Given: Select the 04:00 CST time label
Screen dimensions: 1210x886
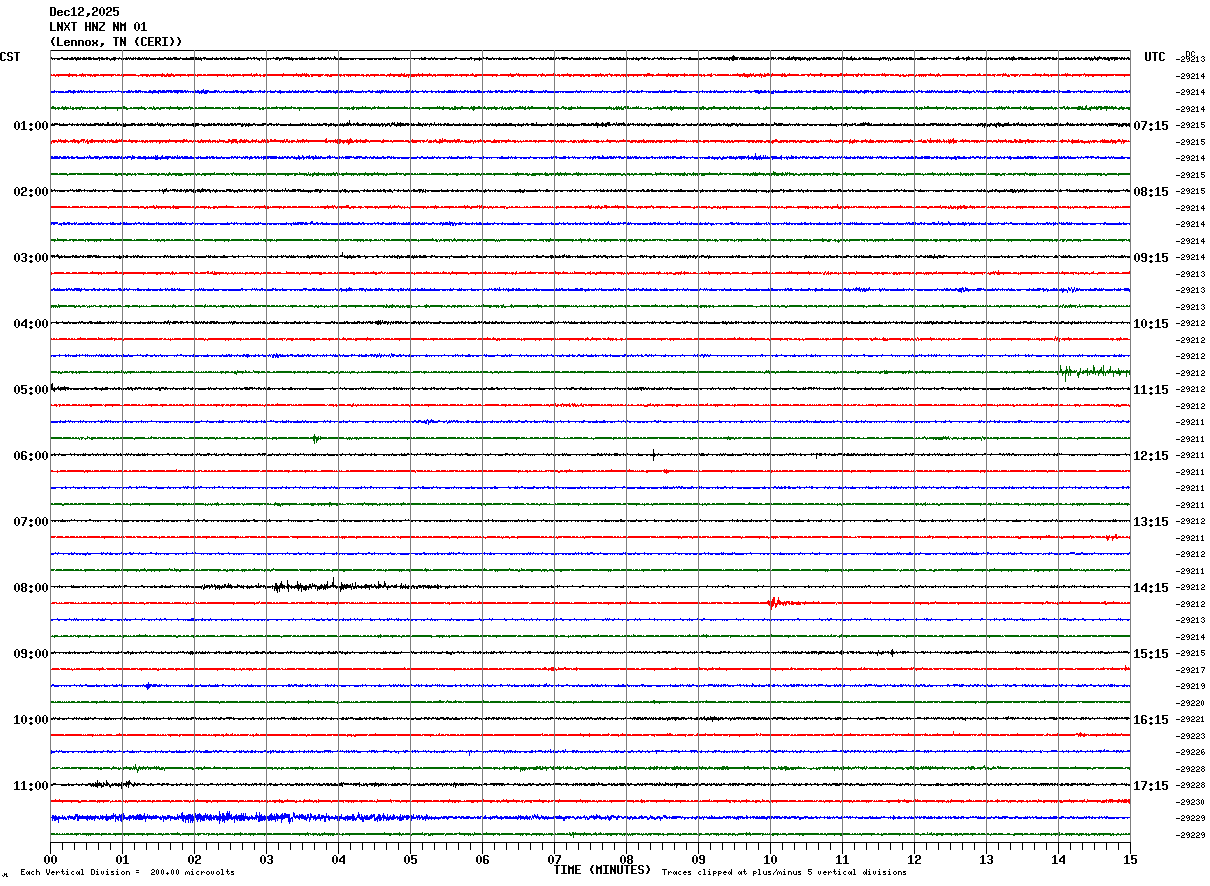Looking at the screenshot, I should (31, 324).
